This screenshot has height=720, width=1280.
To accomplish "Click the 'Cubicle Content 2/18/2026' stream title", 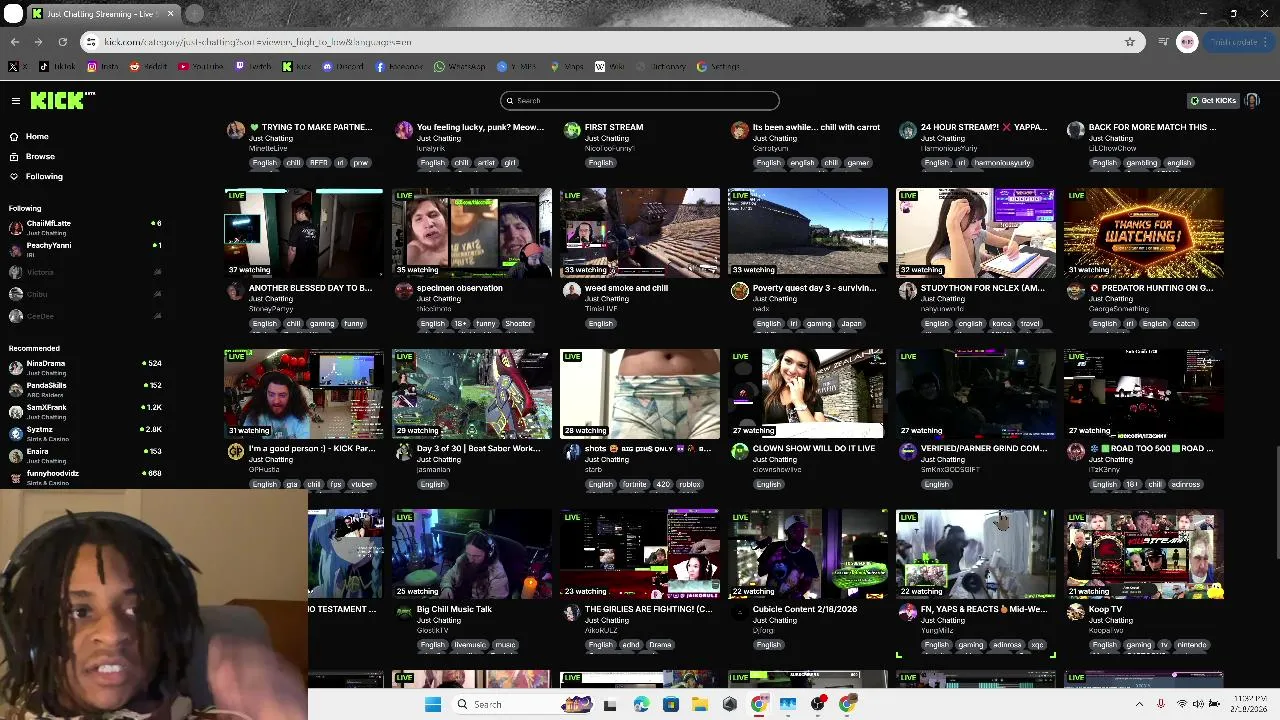I will click(x=804, y=609).
